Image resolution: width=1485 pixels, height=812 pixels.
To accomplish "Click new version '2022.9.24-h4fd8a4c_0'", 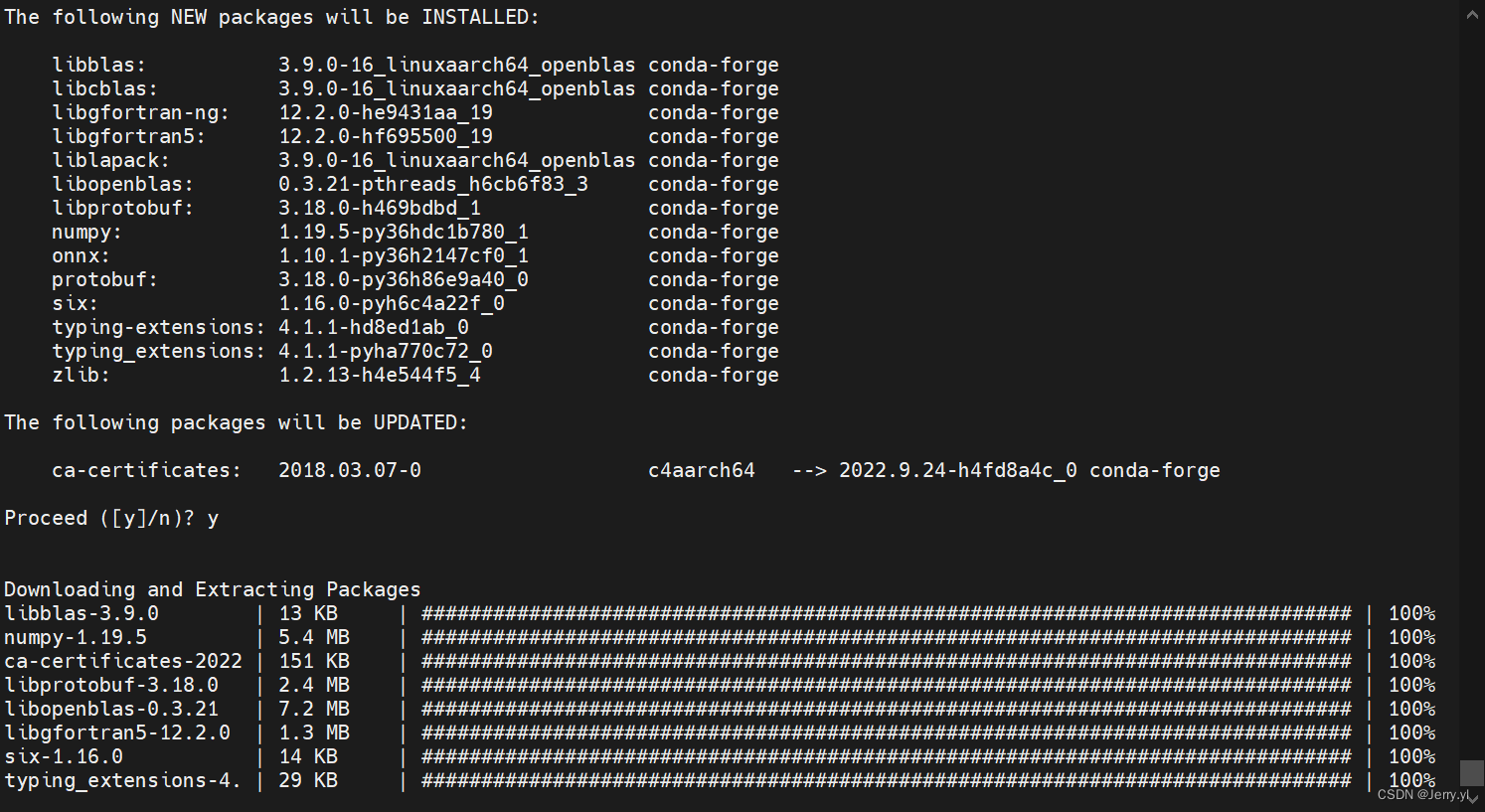I will 958,471.
